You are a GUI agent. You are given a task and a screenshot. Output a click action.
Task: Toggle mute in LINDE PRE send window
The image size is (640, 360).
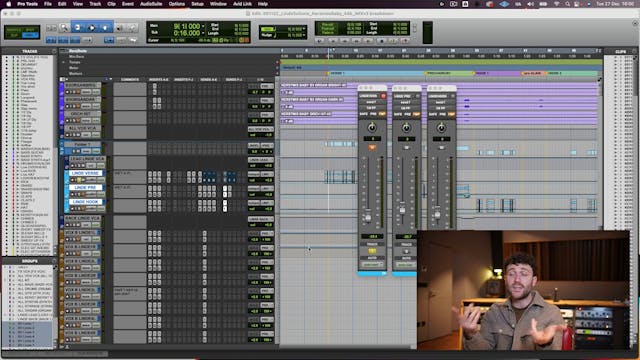click(406, 147)
